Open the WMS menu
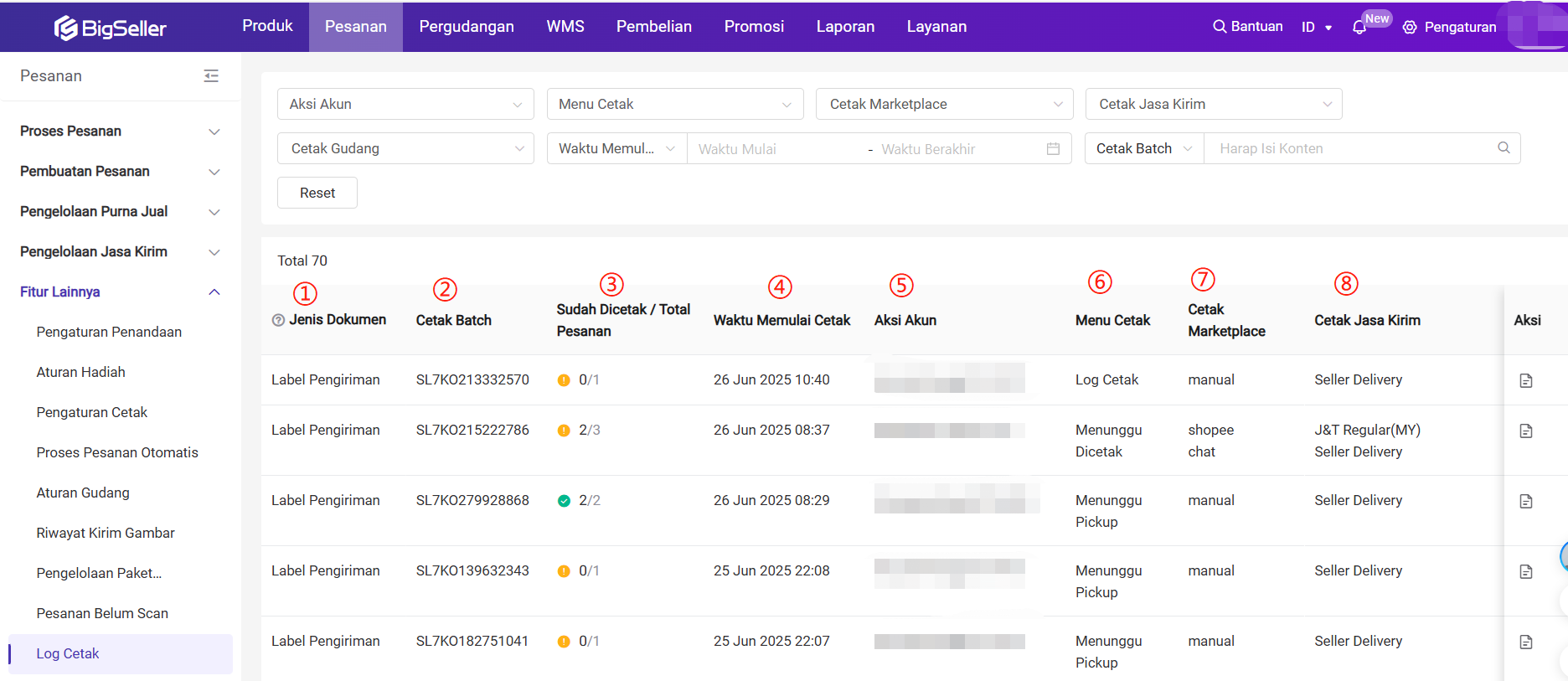Image resolution: width=1568 pixels, height=681 pixels. (x=565, y=27)
